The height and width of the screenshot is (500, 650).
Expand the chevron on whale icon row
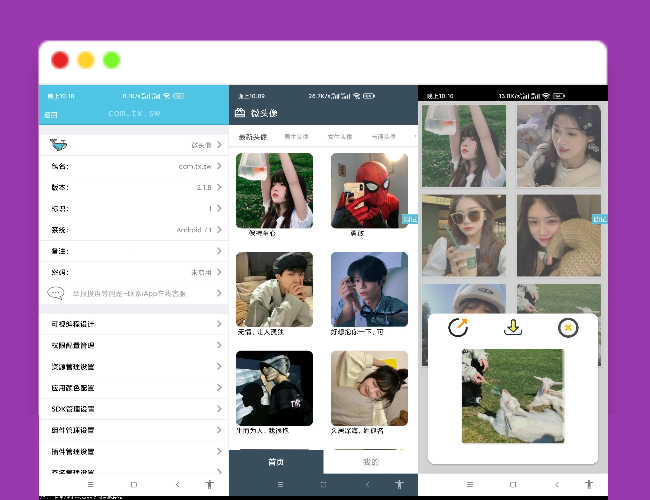click(219, 145)
